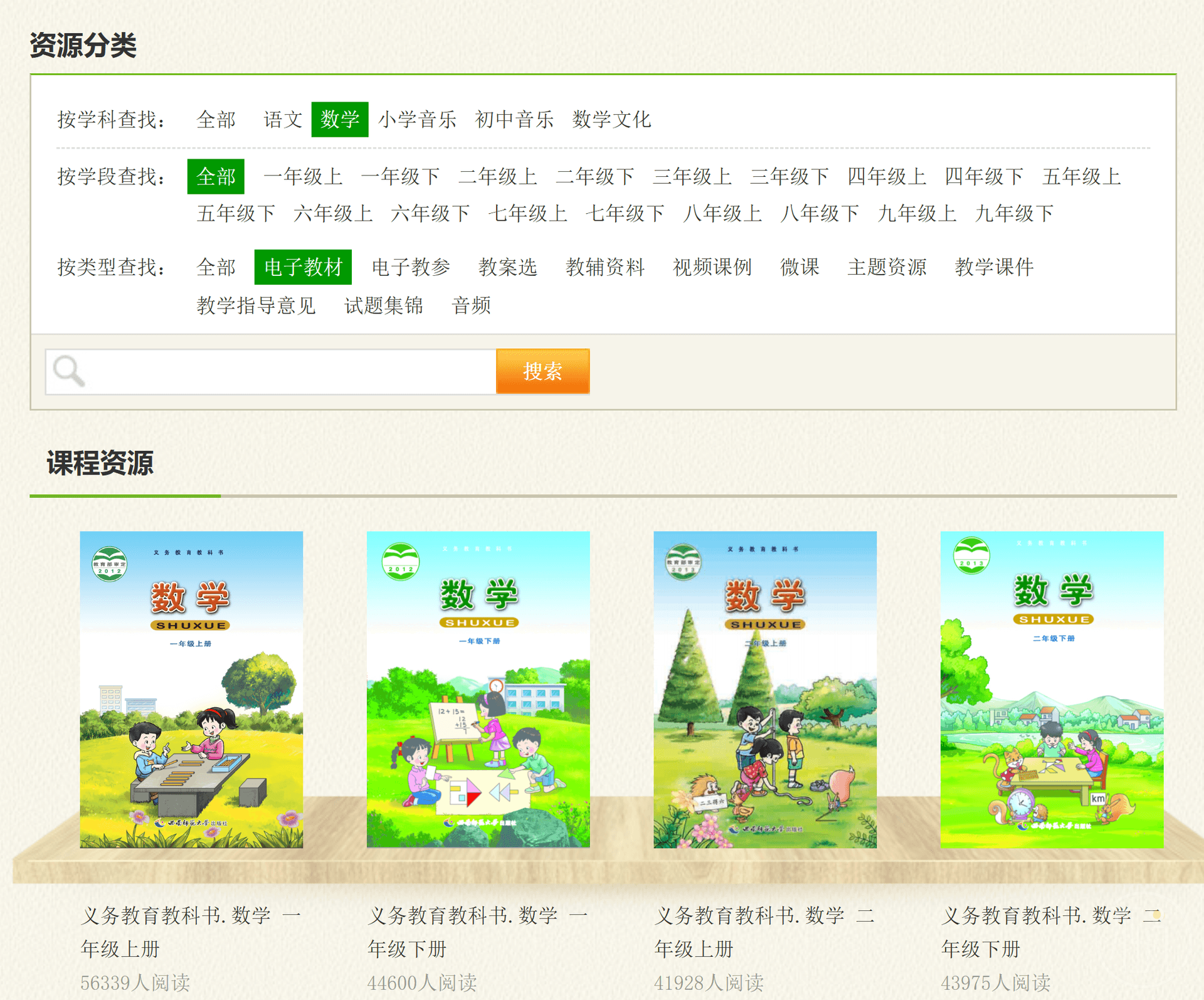Click the 56339人阅读 read count
Image resolution: width=1204 pixels, height=1000 pixels.
tap(135, 982)
